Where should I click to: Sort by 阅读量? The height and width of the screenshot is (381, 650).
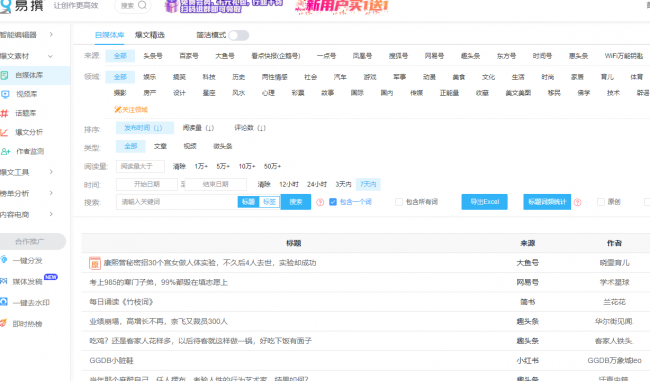[x=198, y=128]
